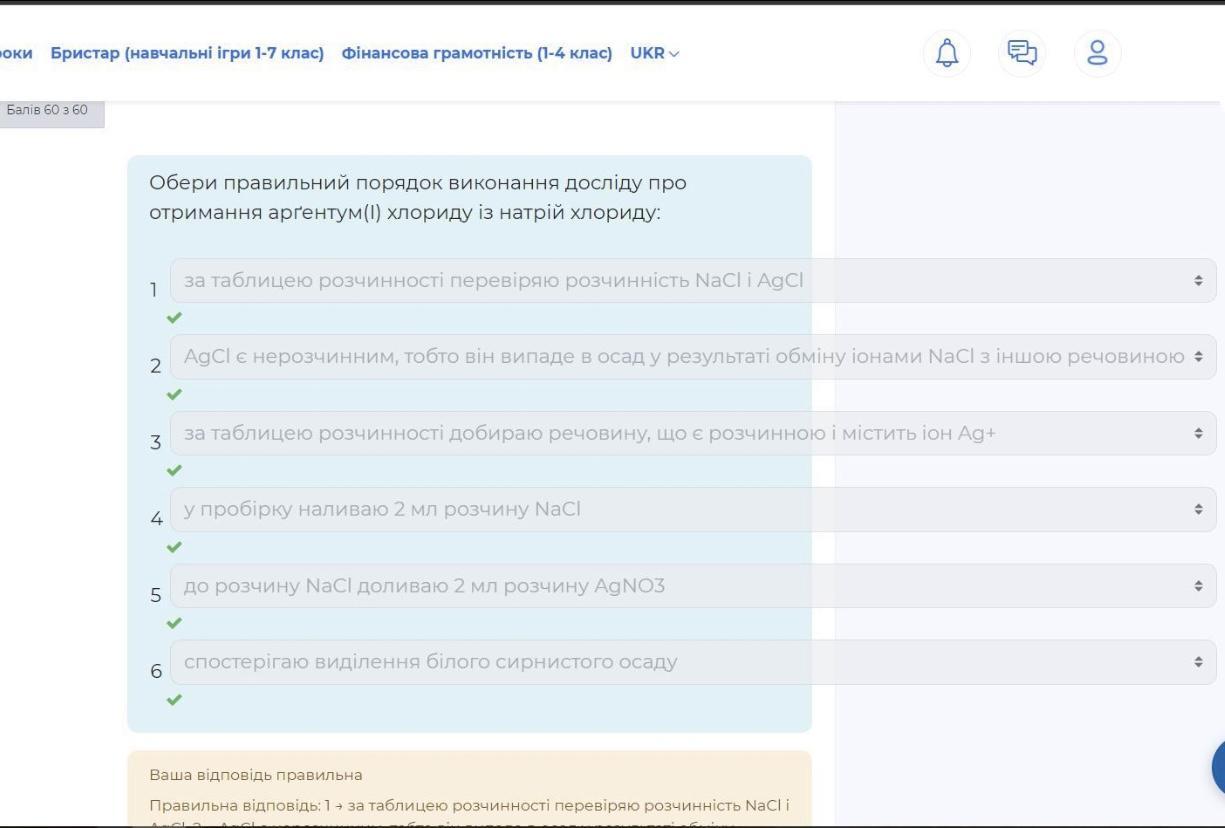Click the Балів 60 з 60 score label
The width and height of the screenshot is (1225, 828).
coord(48,109)
